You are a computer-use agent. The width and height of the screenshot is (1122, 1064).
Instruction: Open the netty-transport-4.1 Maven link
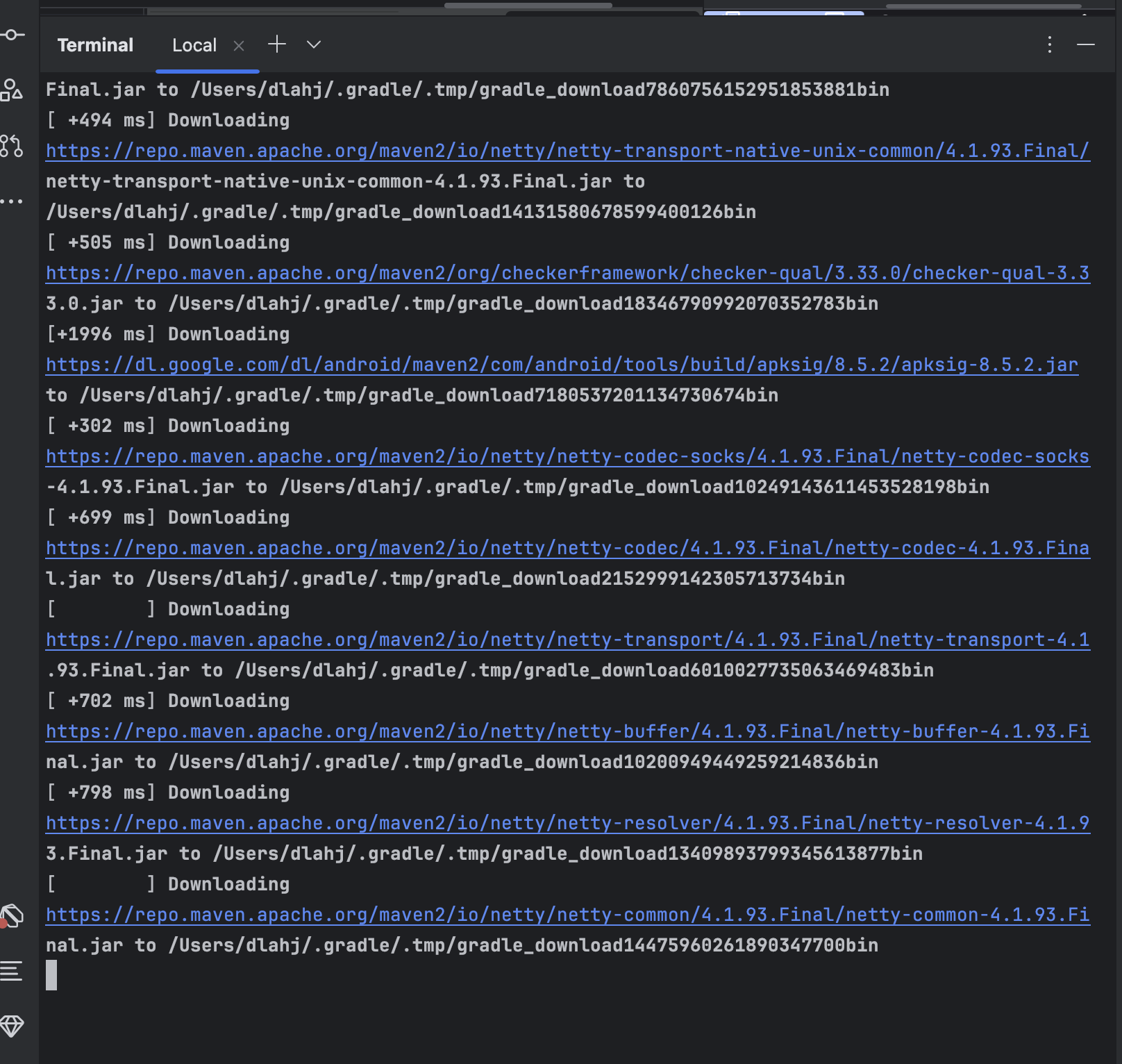coord(568,640)
